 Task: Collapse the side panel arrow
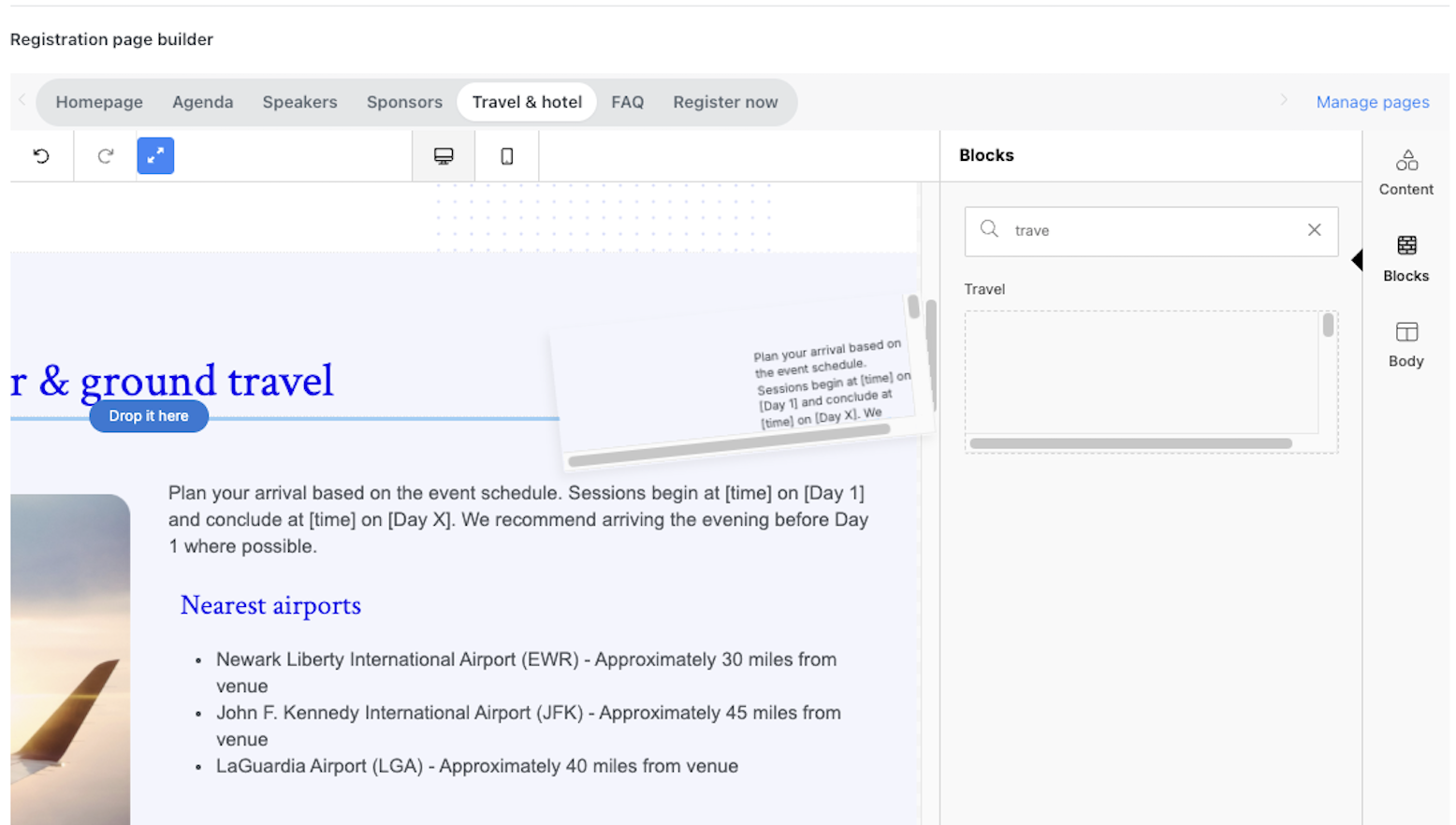(1357, 261)
